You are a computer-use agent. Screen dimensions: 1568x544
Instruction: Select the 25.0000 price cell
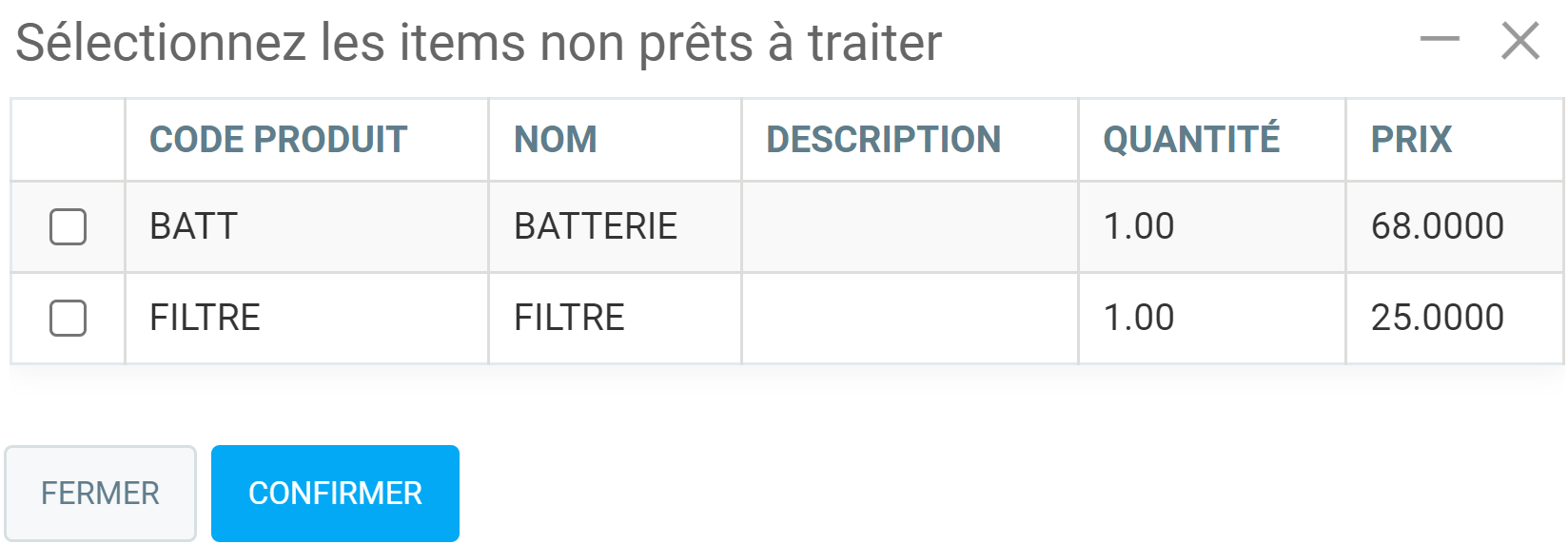1437,318
